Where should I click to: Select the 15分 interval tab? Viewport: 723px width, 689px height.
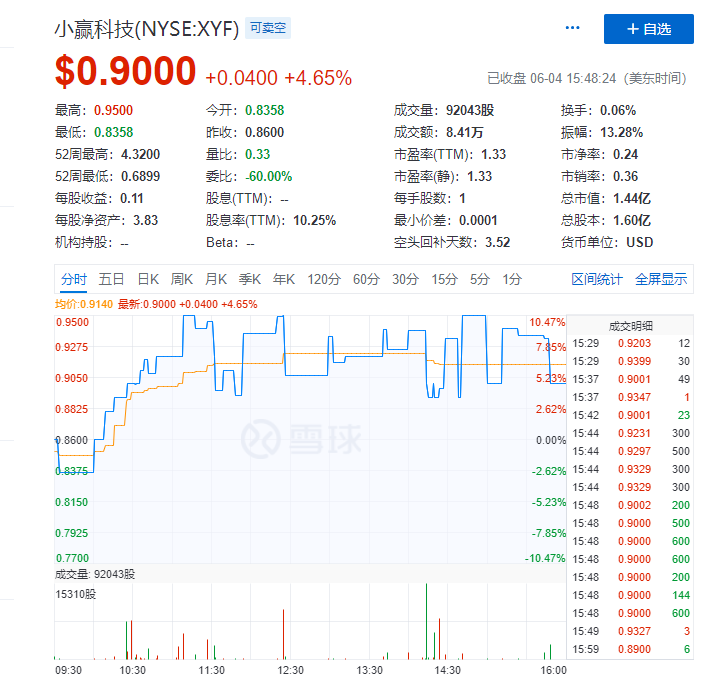click(x=444, y=279)
